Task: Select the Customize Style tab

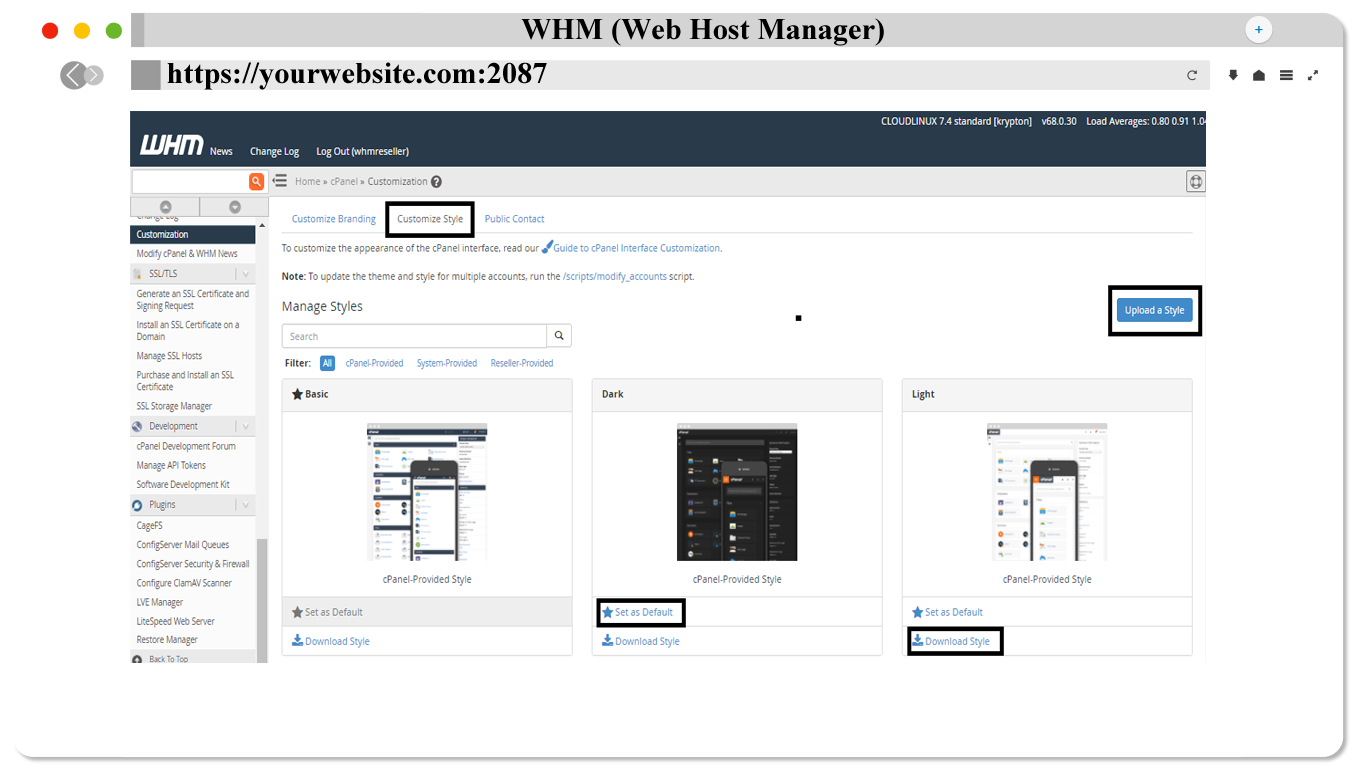Action: [x=430, y=219]
